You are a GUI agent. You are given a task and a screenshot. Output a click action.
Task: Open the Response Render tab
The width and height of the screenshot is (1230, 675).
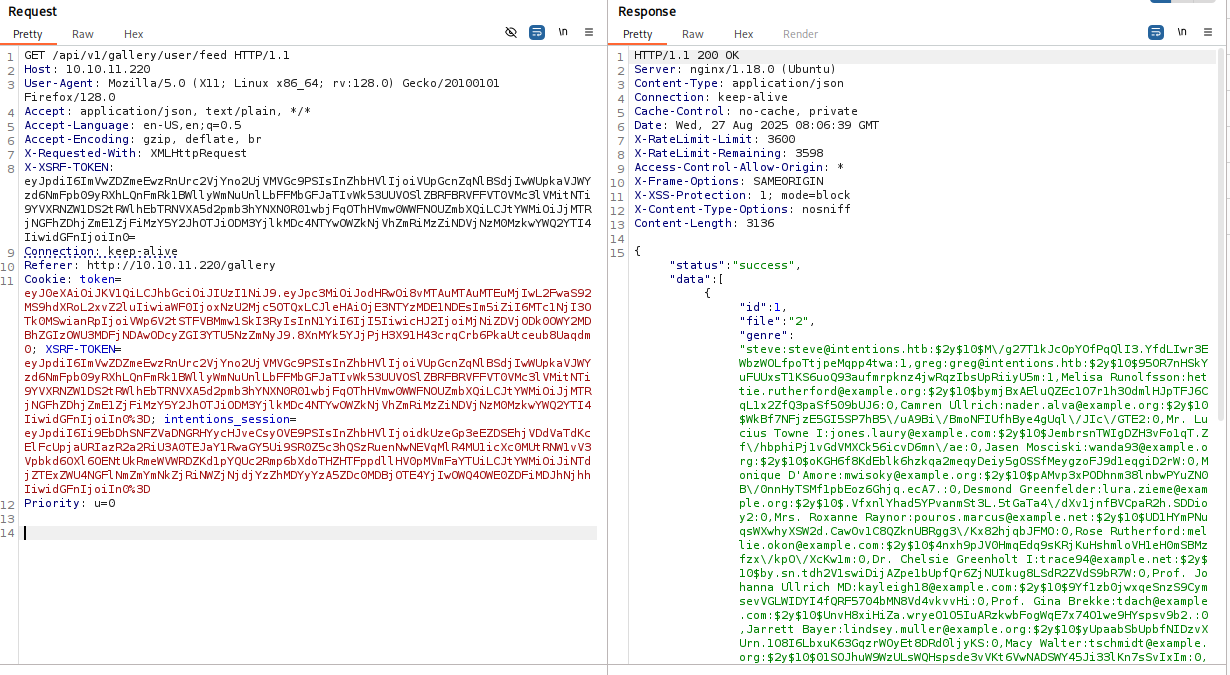(x=800, y=34)
